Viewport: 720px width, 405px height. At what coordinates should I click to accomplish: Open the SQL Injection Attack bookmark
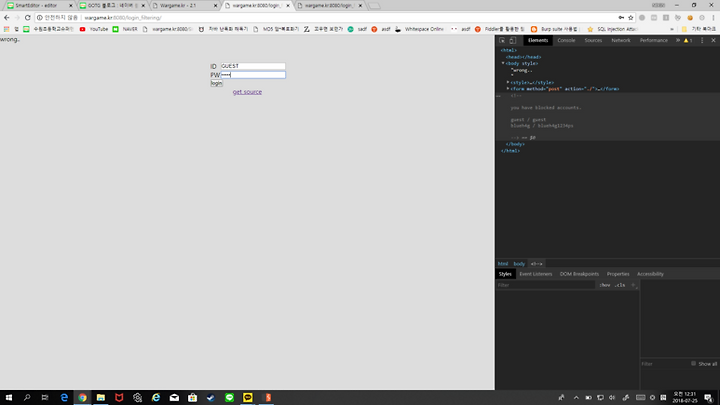[x=612, y=29]
